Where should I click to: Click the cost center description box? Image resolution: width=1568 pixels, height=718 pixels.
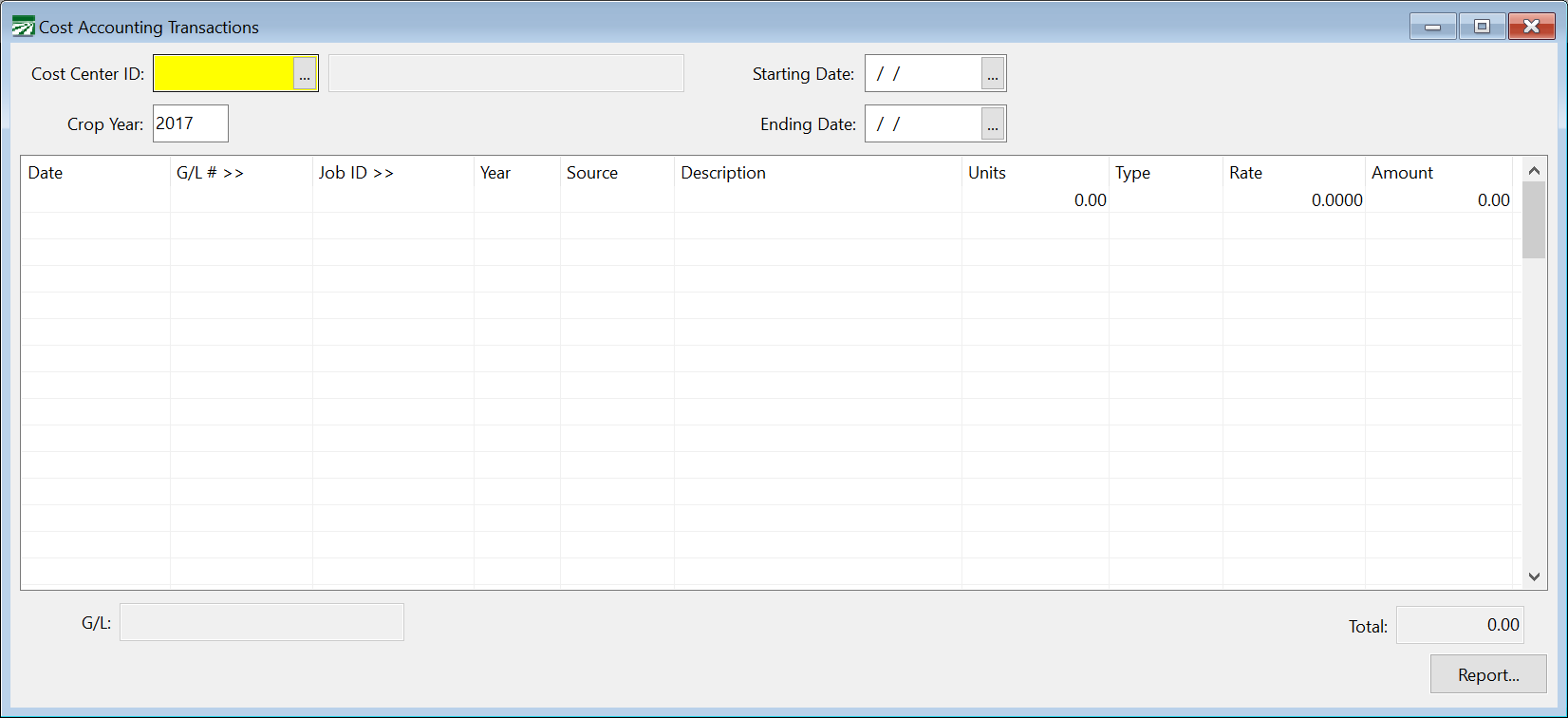pos(506,73)
